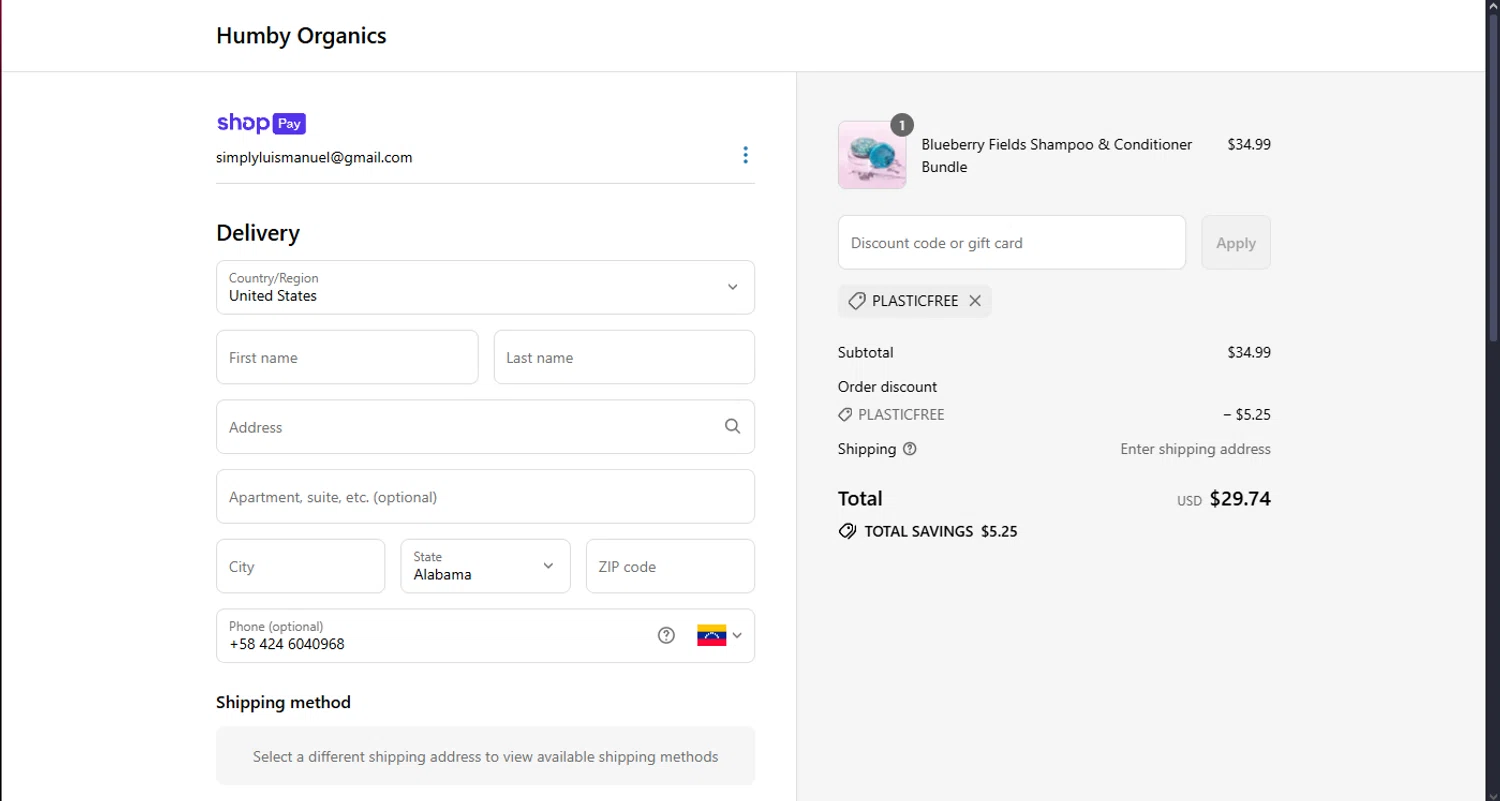Viewport: 1500px width, 801px height.
Task: Click the Blueberry Fields Shampoo & Conditioner product name
Action: [1057, 155]
